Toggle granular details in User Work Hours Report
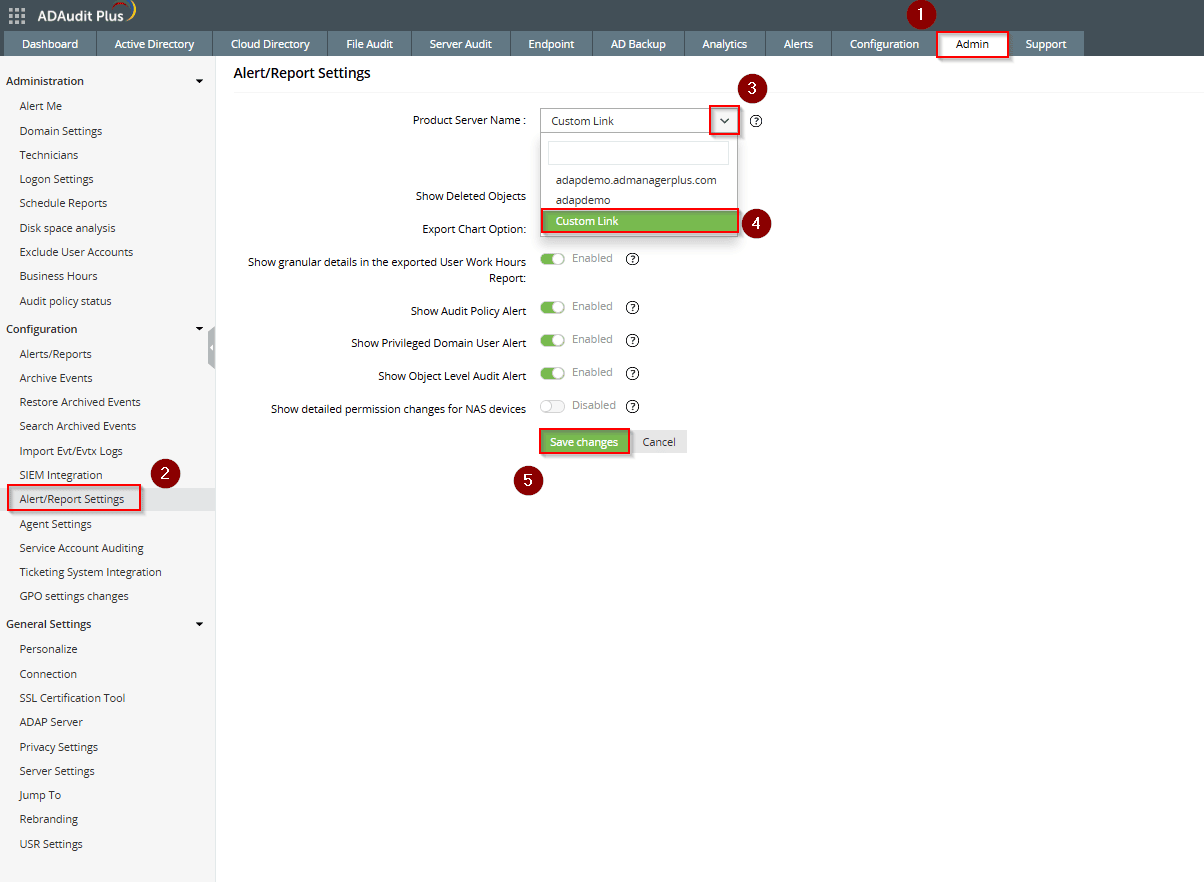 [x=552, y=259]
